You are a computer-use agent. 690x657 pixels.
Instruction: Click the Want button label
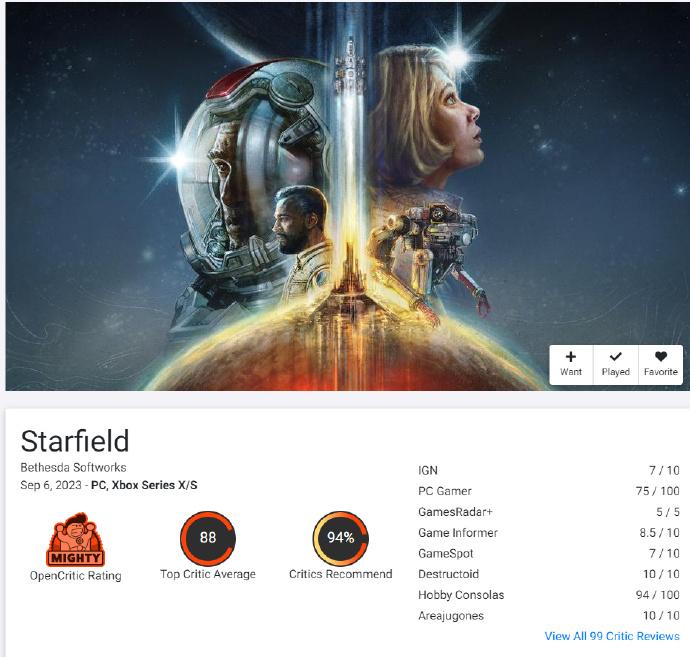(x=571, y=372)
